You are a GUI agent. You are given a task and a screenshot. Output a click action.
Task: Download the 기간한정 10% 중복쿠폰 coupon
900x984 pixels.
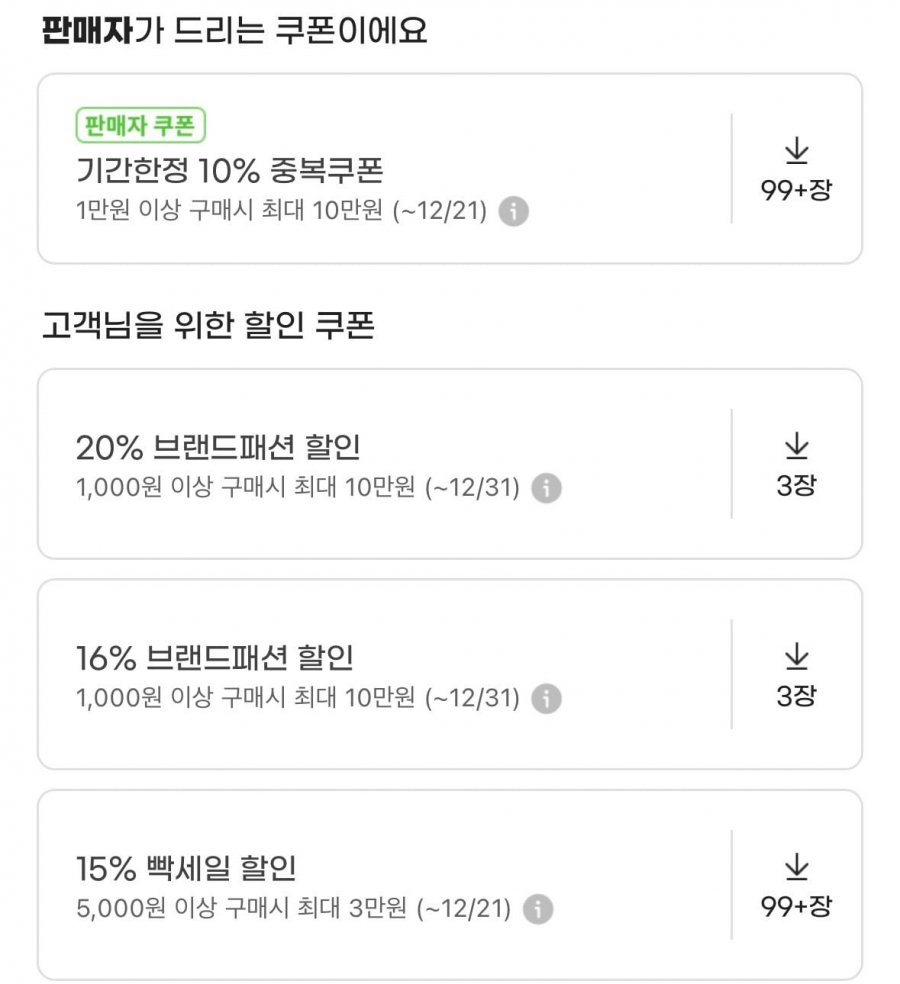pyautogui.click(x=796, y=152)
